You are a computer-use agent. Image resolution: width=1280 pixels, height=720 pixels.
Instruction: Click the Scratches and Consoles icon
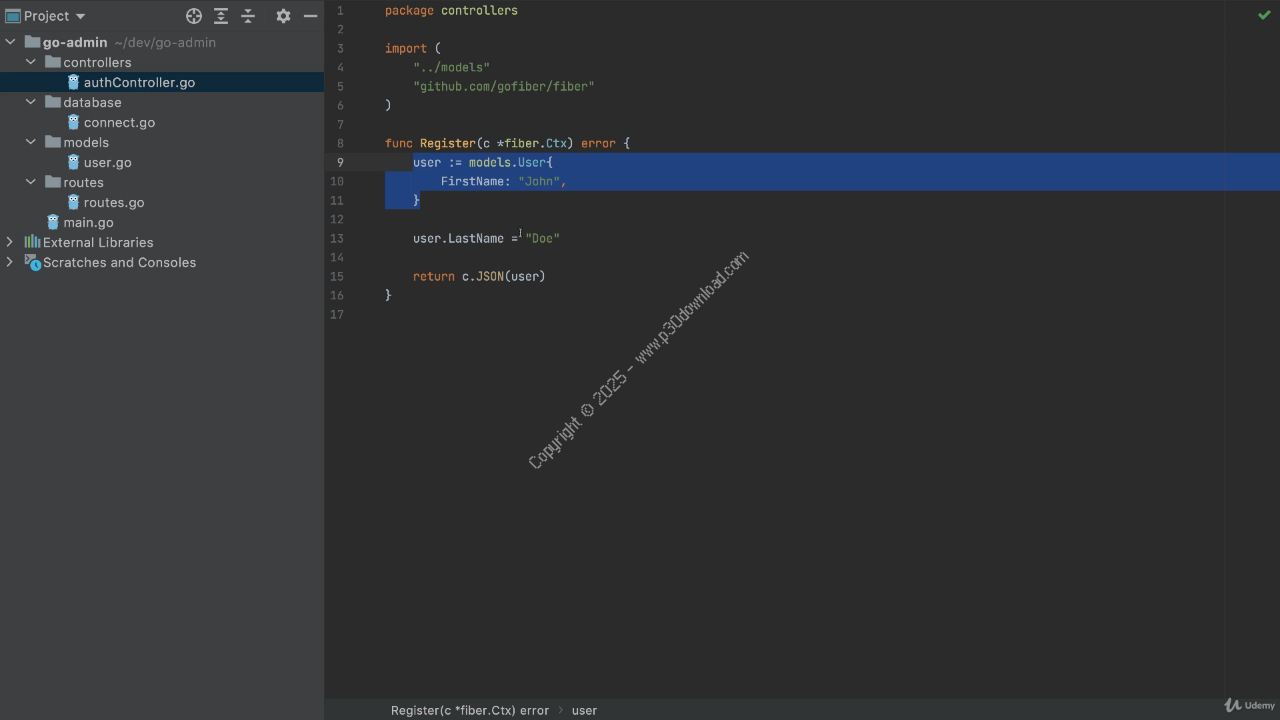click(x=32, y=262)
